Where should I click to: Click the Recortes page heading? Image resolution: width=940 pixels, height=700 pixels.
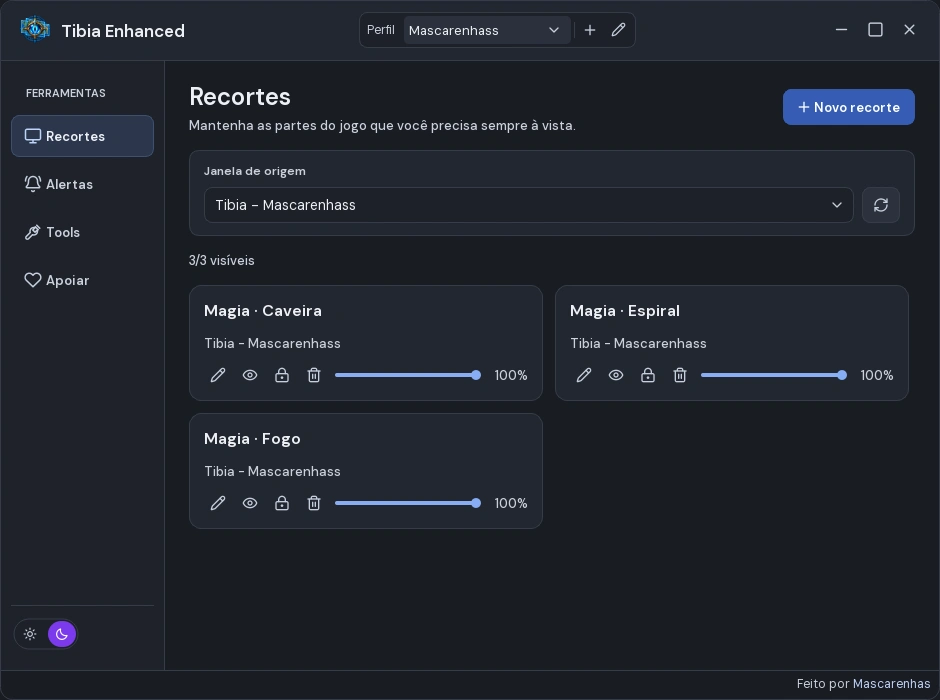pyautogui.click(x=240, y=96)
